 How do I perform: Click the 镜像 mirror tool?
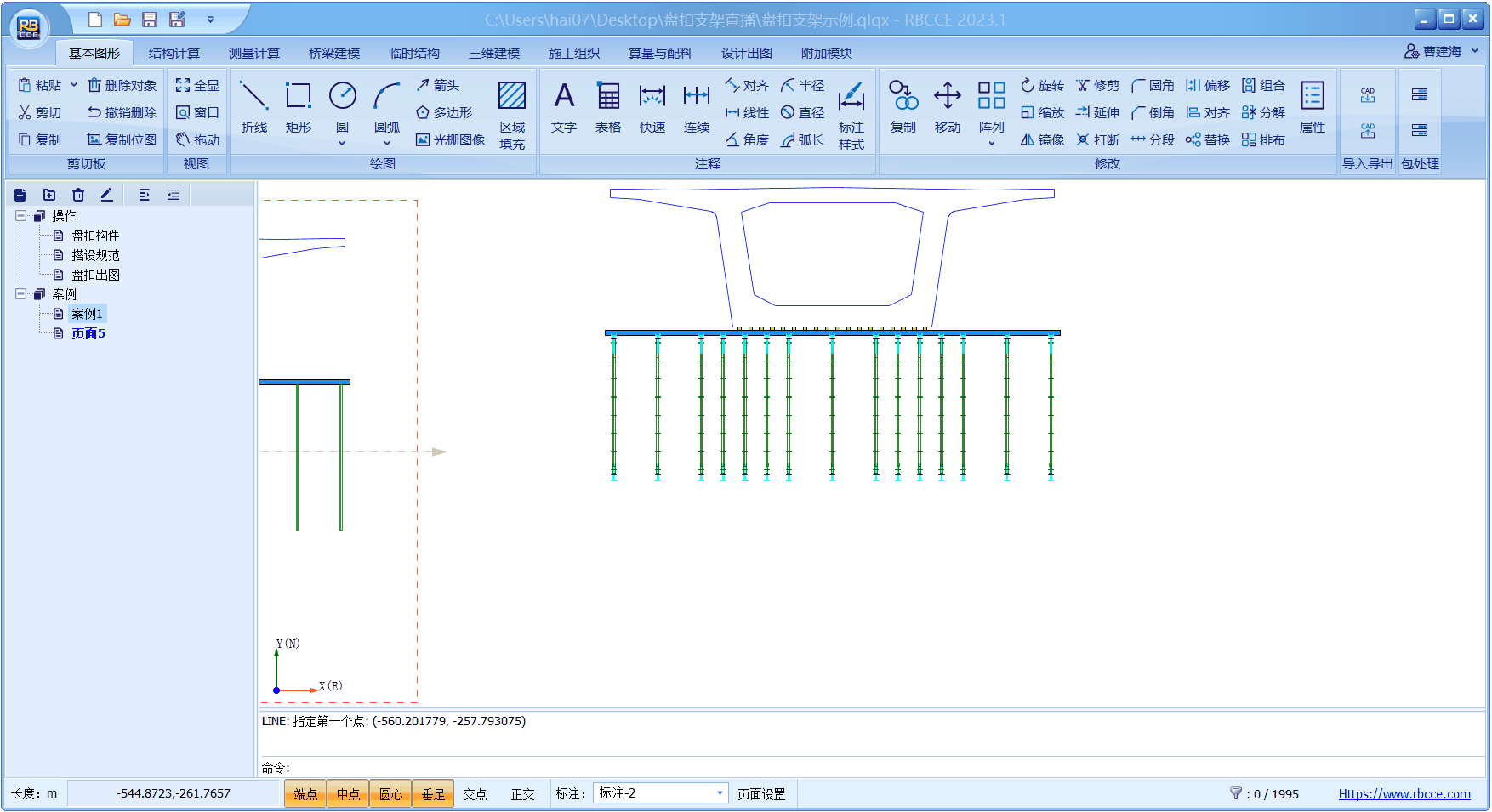coord(1042,139)
